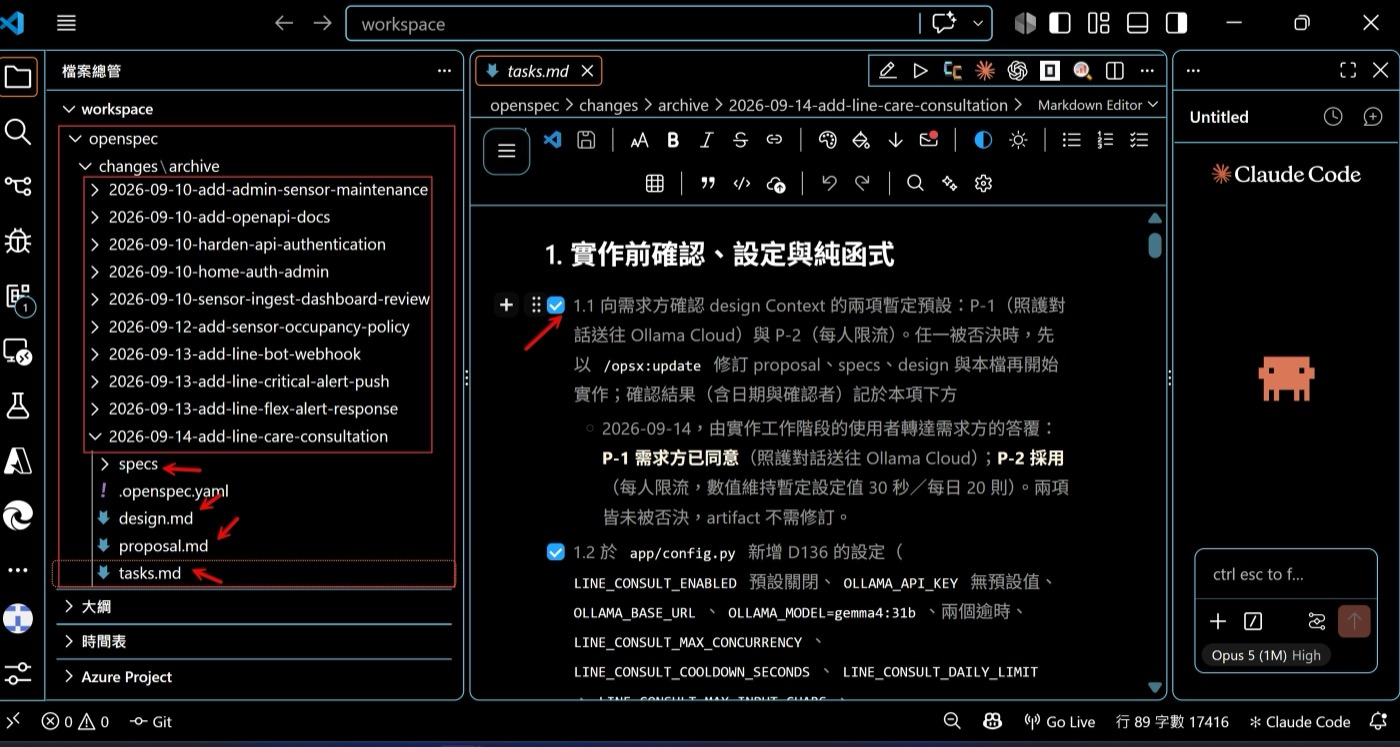Expand the specs folder

click(x=138, y=464)
